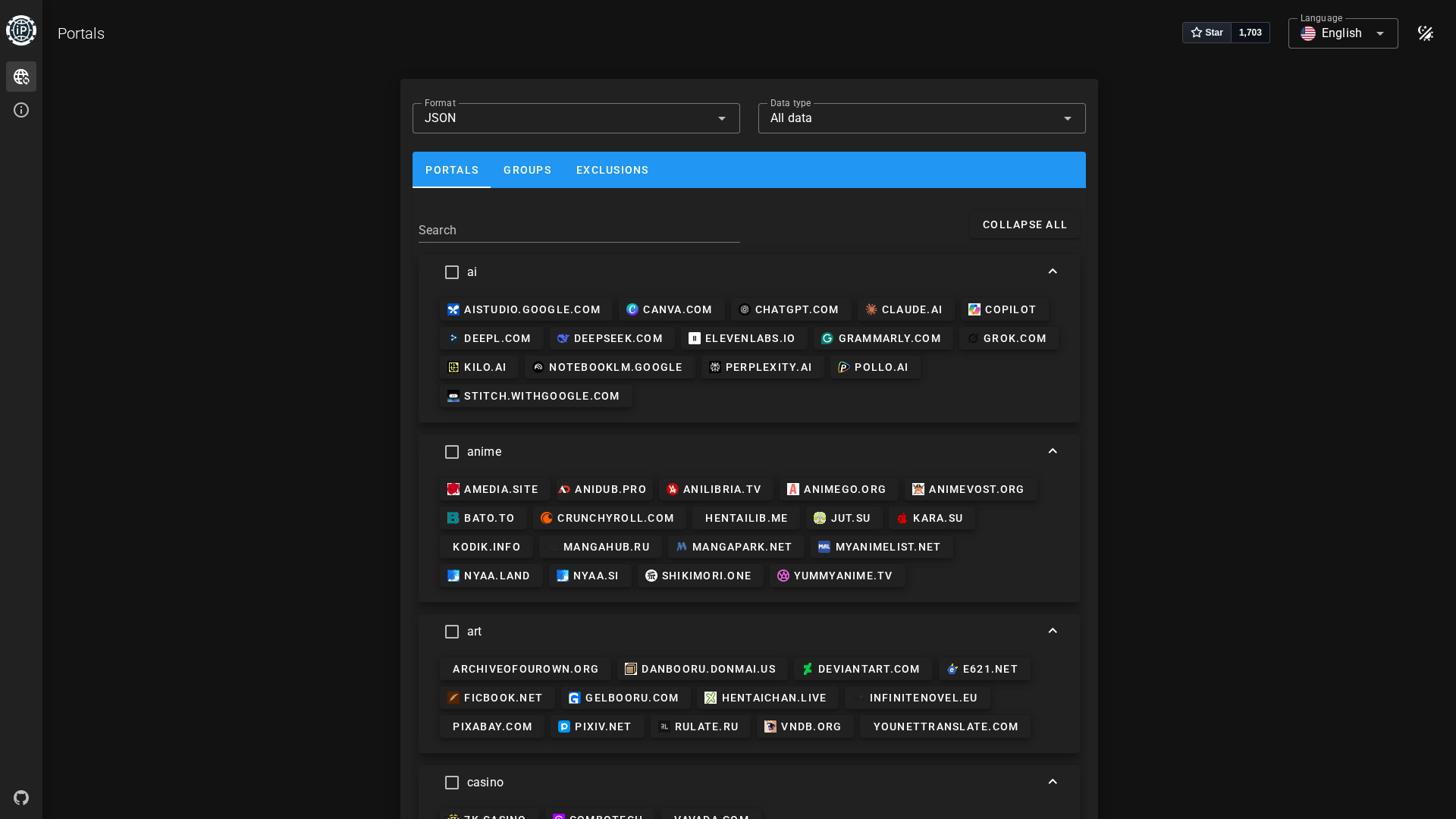This screenshot has width=1456, height=819.
Task: Open the portals globe sidebar icon
Action: point(21,77)
